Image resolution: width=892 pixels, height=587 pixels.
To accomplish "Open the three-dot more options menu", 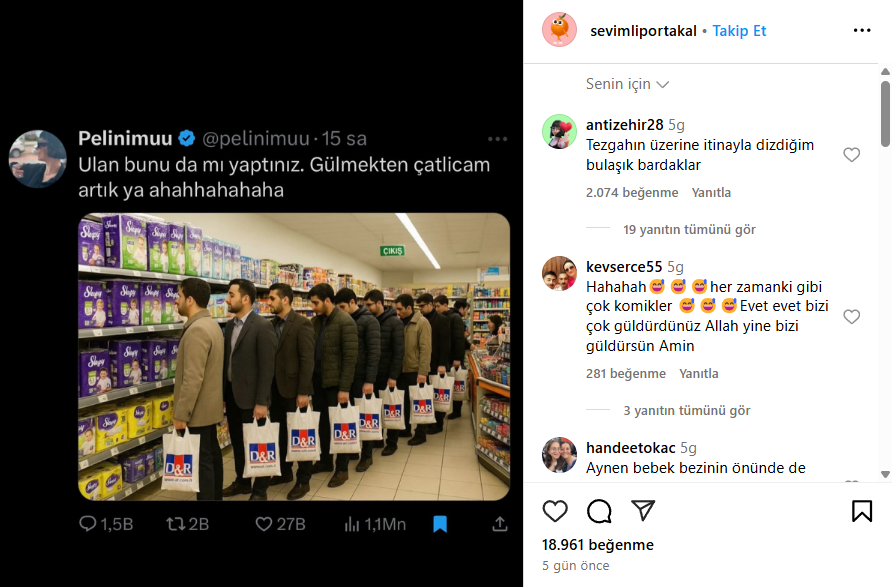I will (x=861, y=31).
